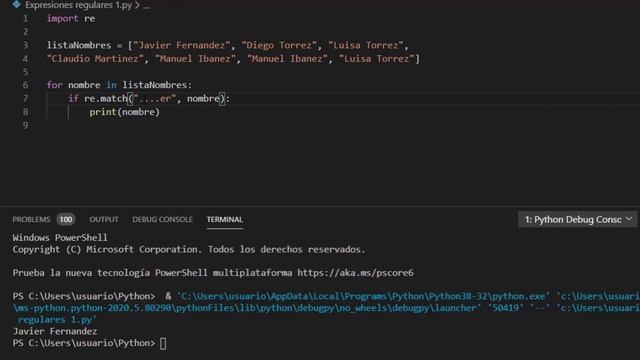The width and height of the screenshot is (640, 360).
Task: Click line number 6 in gutter
Action: pos(25,85)
